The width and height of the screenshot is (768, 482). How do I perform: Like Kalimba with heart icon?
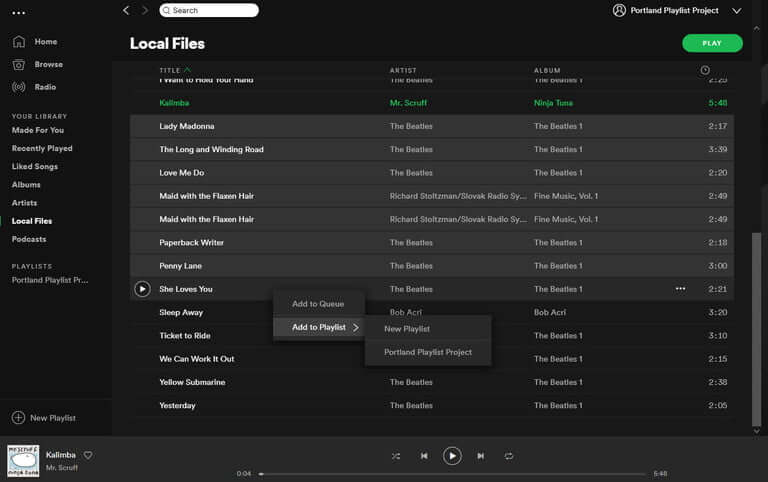[x=88, y=455]
